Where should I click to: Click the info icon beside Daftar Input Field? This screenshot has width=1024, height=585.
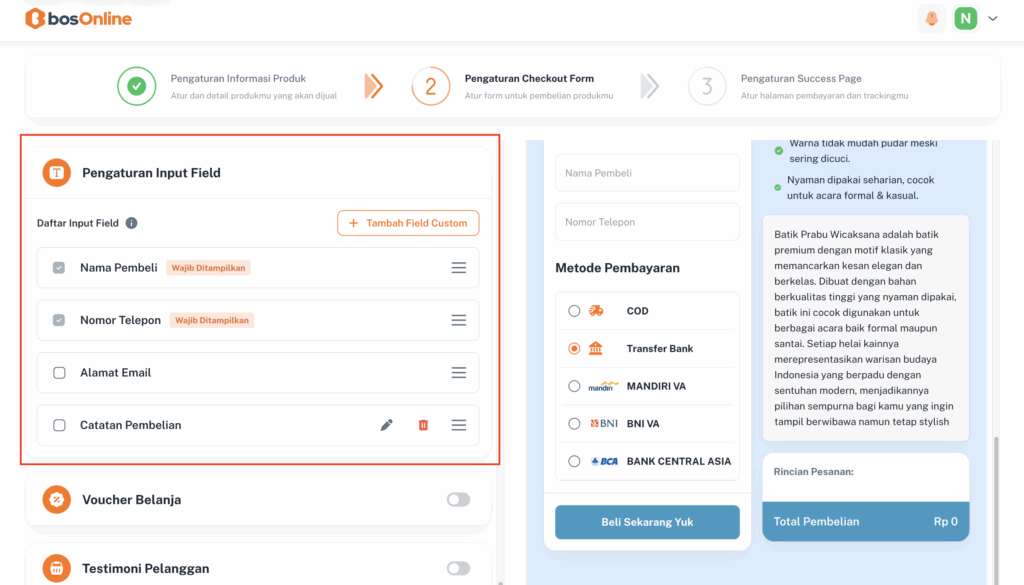pyautogui.click(x=131, y=223)
